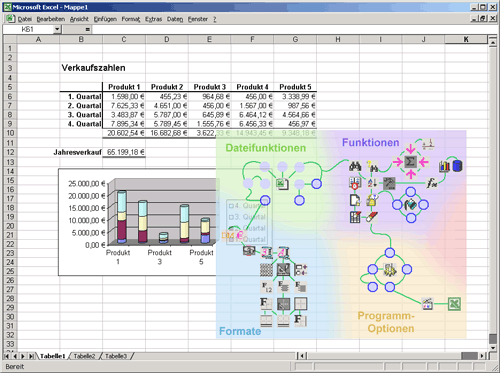The image size is (500, 373).
Task: Open the Format menu
Action: click(131, 19)
